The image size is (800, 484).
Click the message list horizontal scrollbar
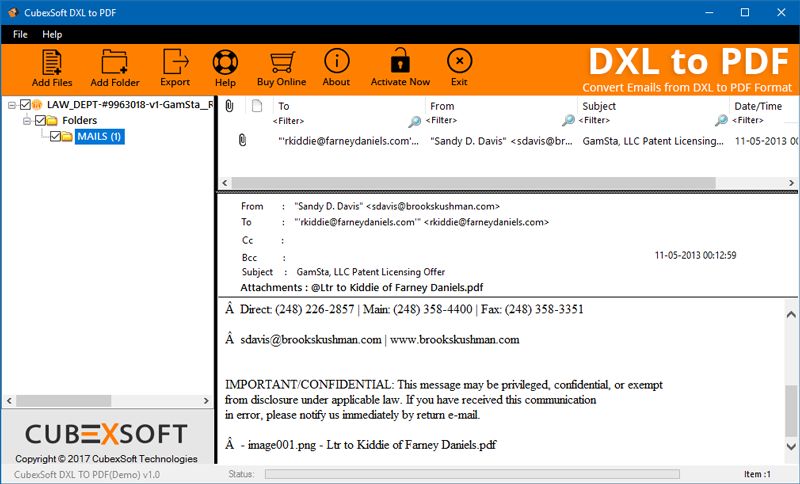tap(473, 183)
